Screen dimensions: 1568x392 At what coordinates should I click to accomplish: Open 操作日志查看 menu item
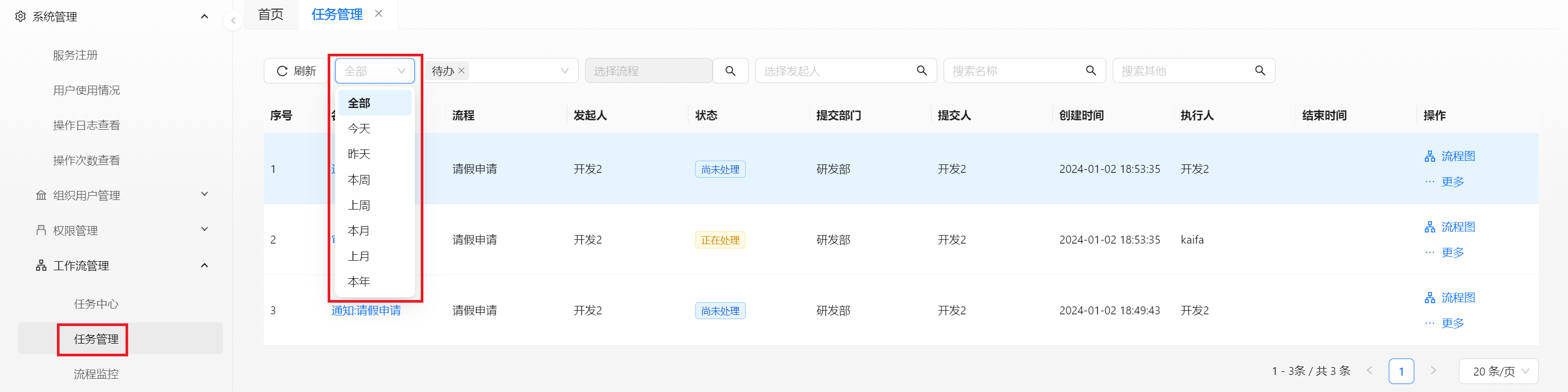[x=87, y=126]
